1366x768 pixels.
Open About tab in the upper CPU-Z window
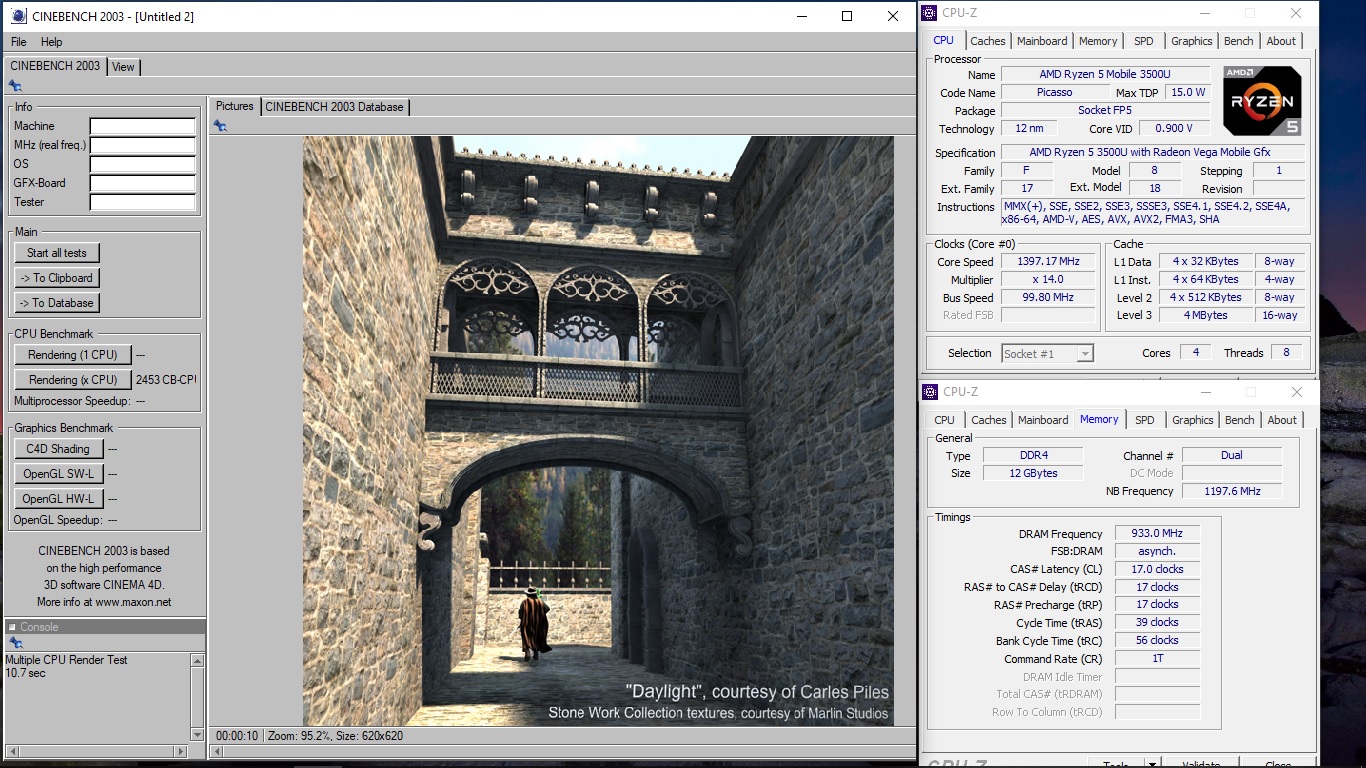coord(1281,41)
